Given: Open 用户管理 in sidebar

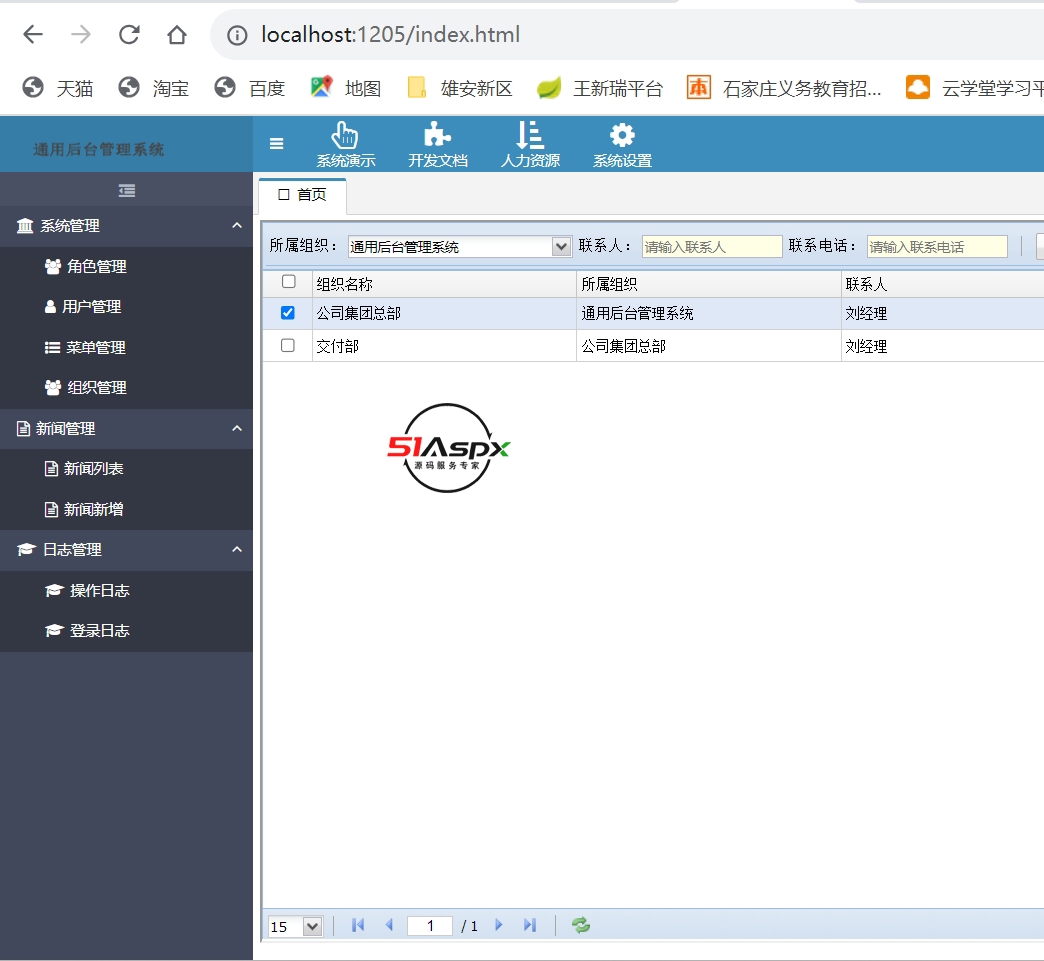Looking at the screenshot, I should click(x=127, y=307).
